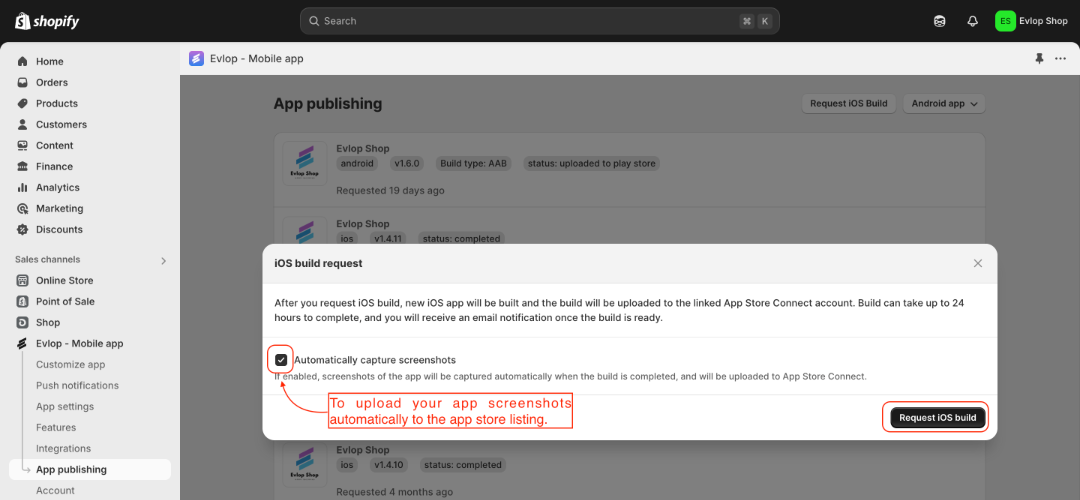
Task: Go to Products page
Action: (56, 103)
